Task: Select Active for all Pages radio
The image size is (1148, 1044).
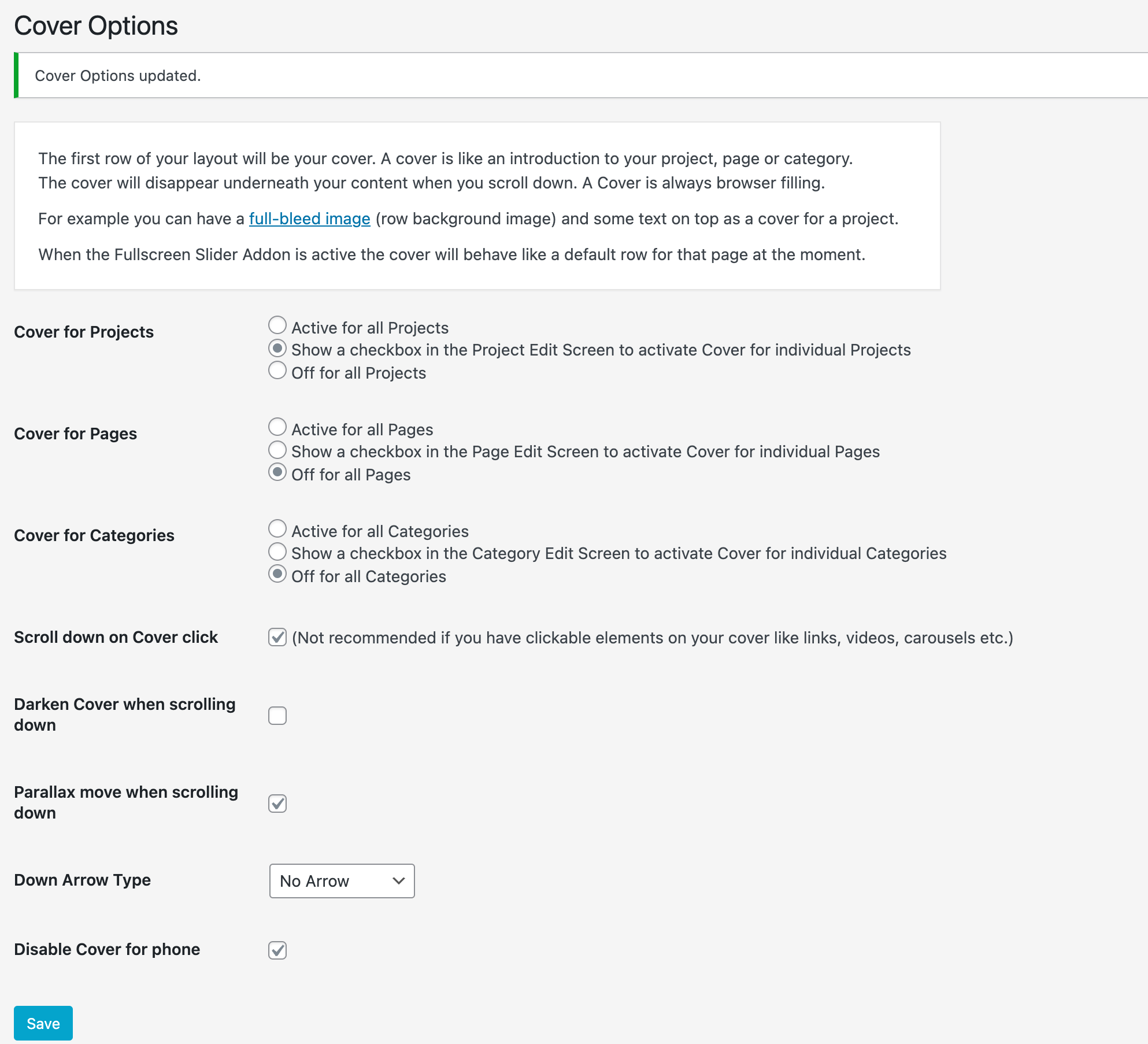Action: 277,427
